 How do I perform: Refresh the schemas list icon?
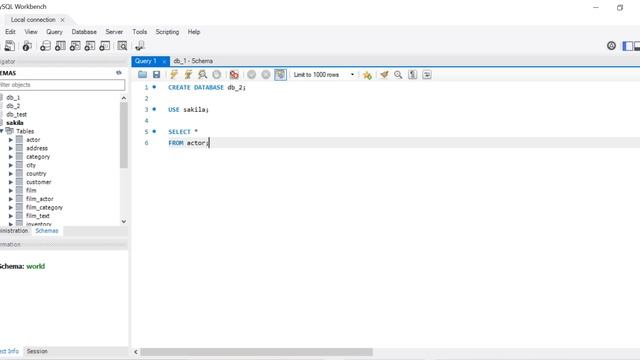119,73
